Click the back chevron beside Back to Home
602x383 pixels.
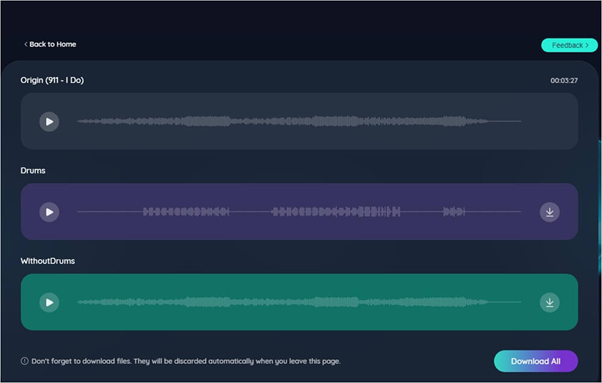tap(26, 44)
